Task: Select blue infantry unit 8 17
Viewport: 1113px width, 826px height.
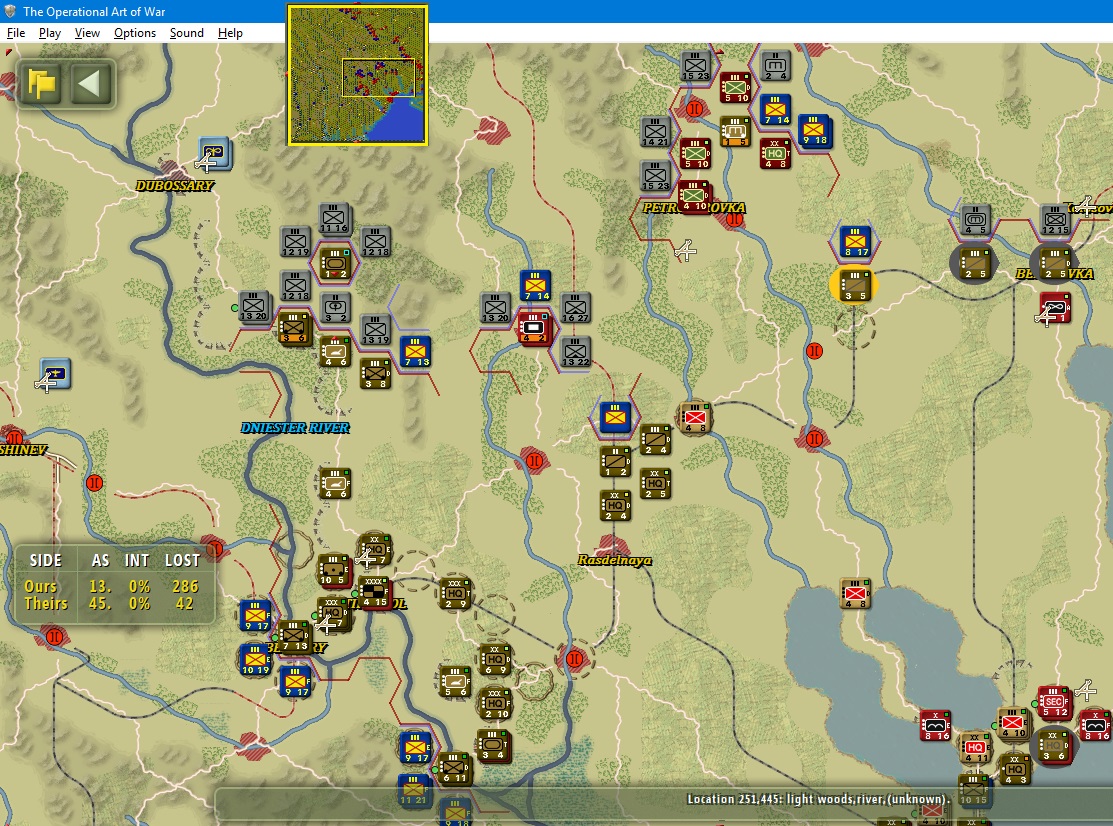Action: pos(855,243)
